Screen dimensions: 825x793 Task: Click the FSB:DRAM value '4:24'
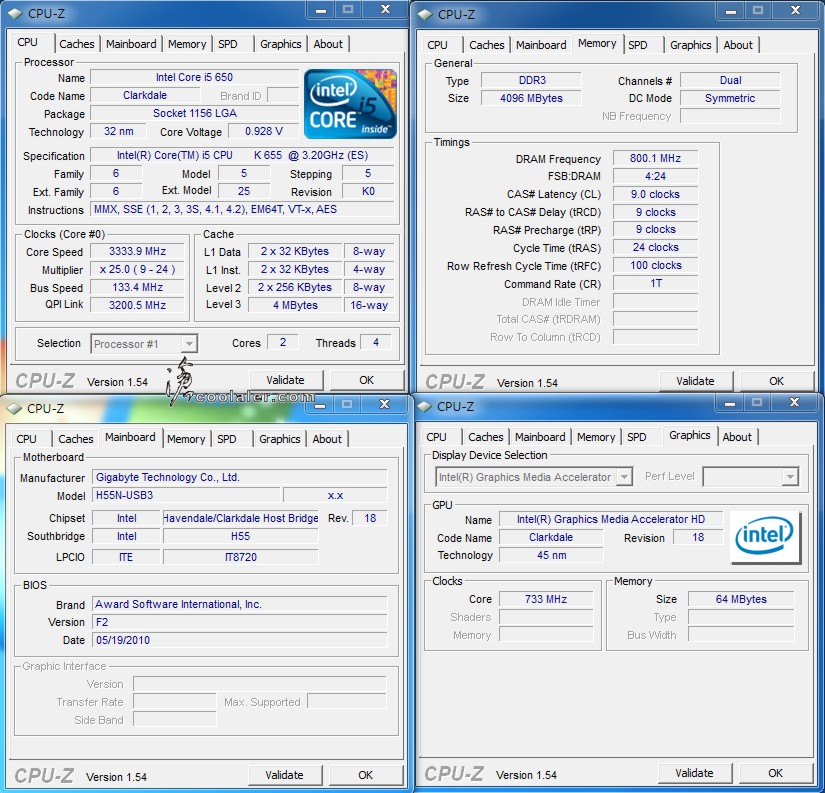tap(656, 176)
